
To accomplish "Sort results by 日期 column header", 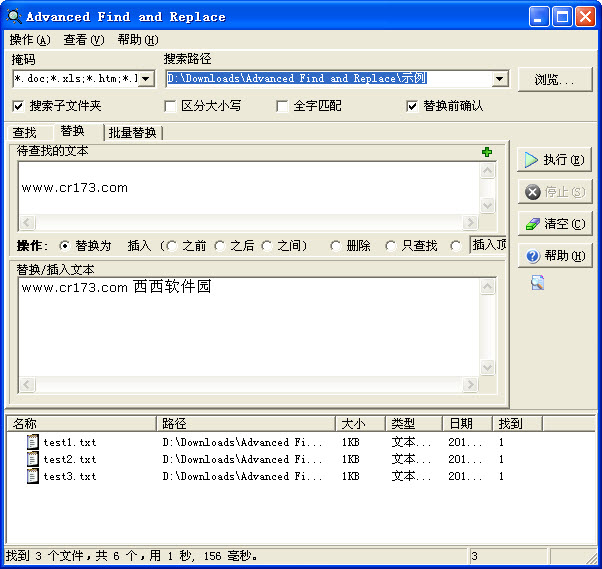I will point(468,424).
